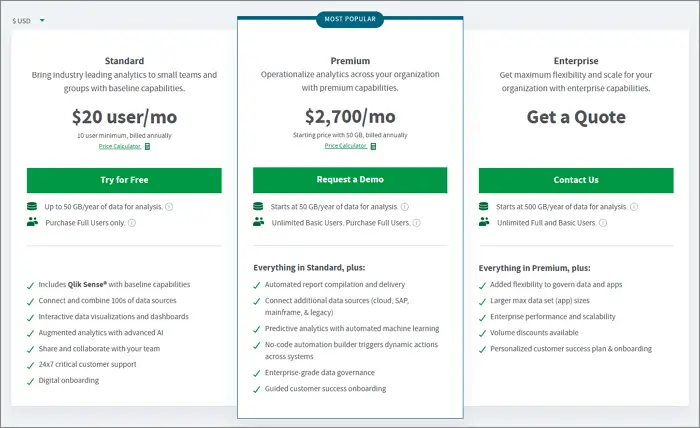This screenshot has height=428, width=700.
Task: Click info icon beside Starts at 500 GB/year
Action: (x=634, y=207)
